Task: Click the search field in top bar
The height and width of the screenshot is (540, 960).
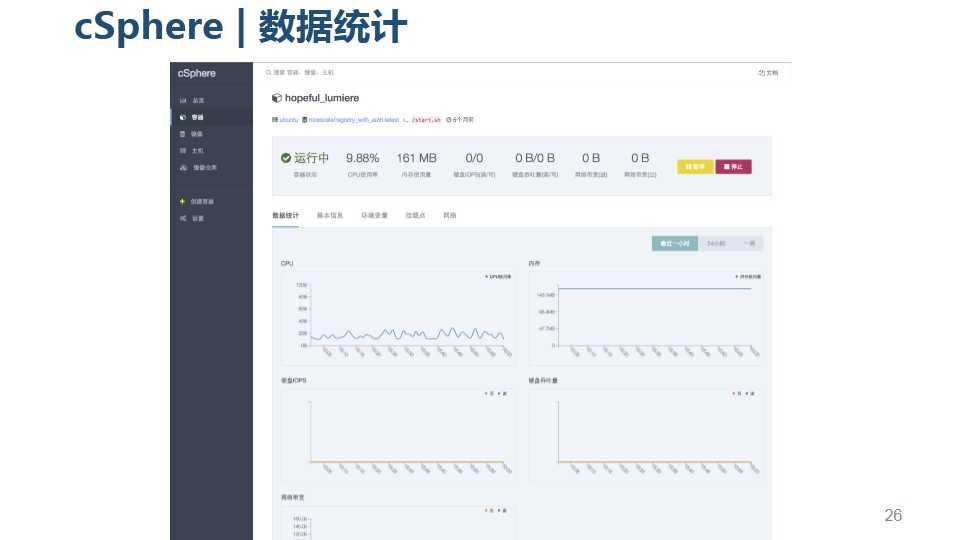Action: click(x=300, y=72)
